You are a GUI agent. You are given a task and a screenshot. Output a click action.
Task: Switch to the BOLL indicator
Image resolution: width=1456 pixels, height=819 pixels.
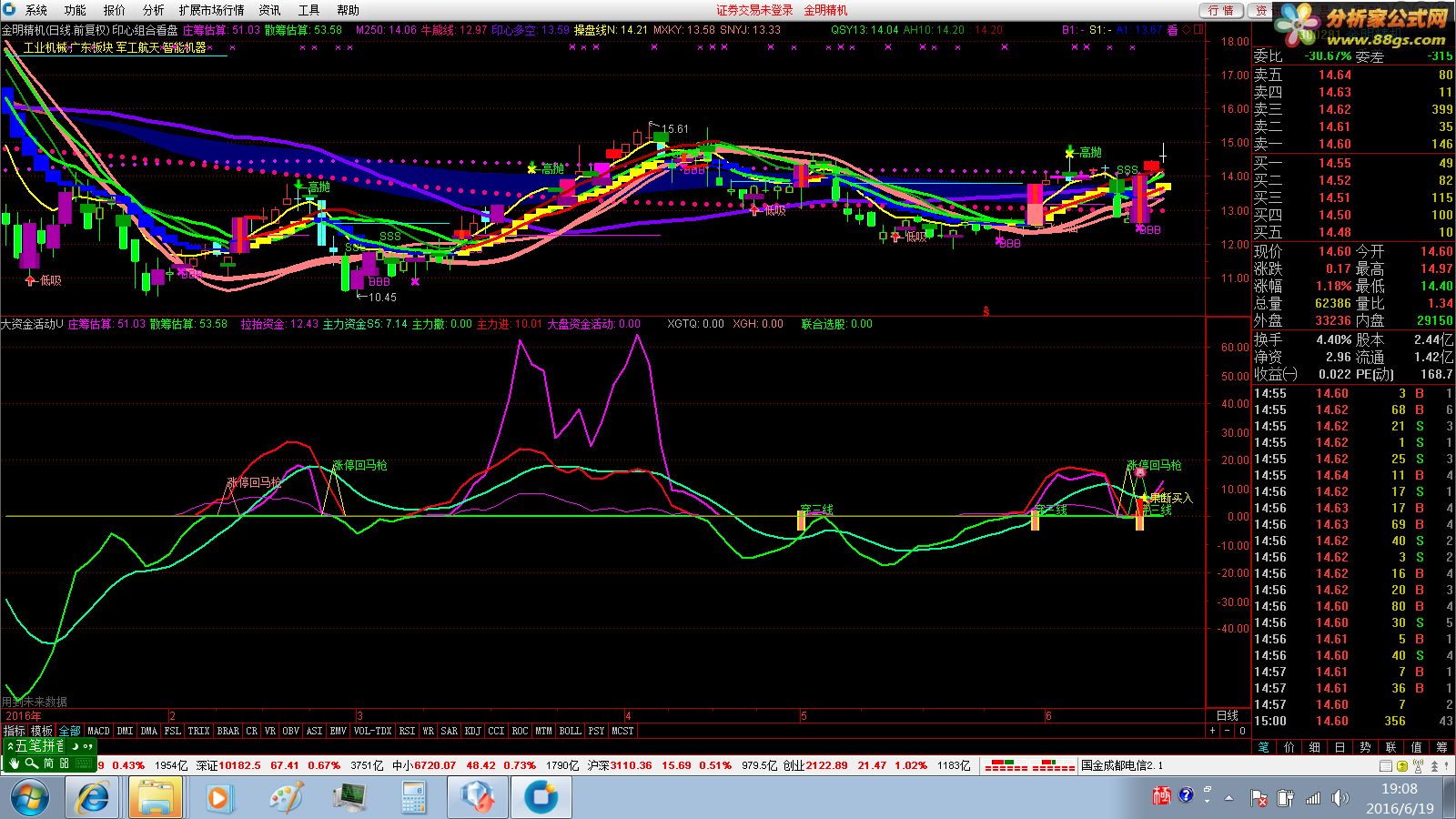570,731
